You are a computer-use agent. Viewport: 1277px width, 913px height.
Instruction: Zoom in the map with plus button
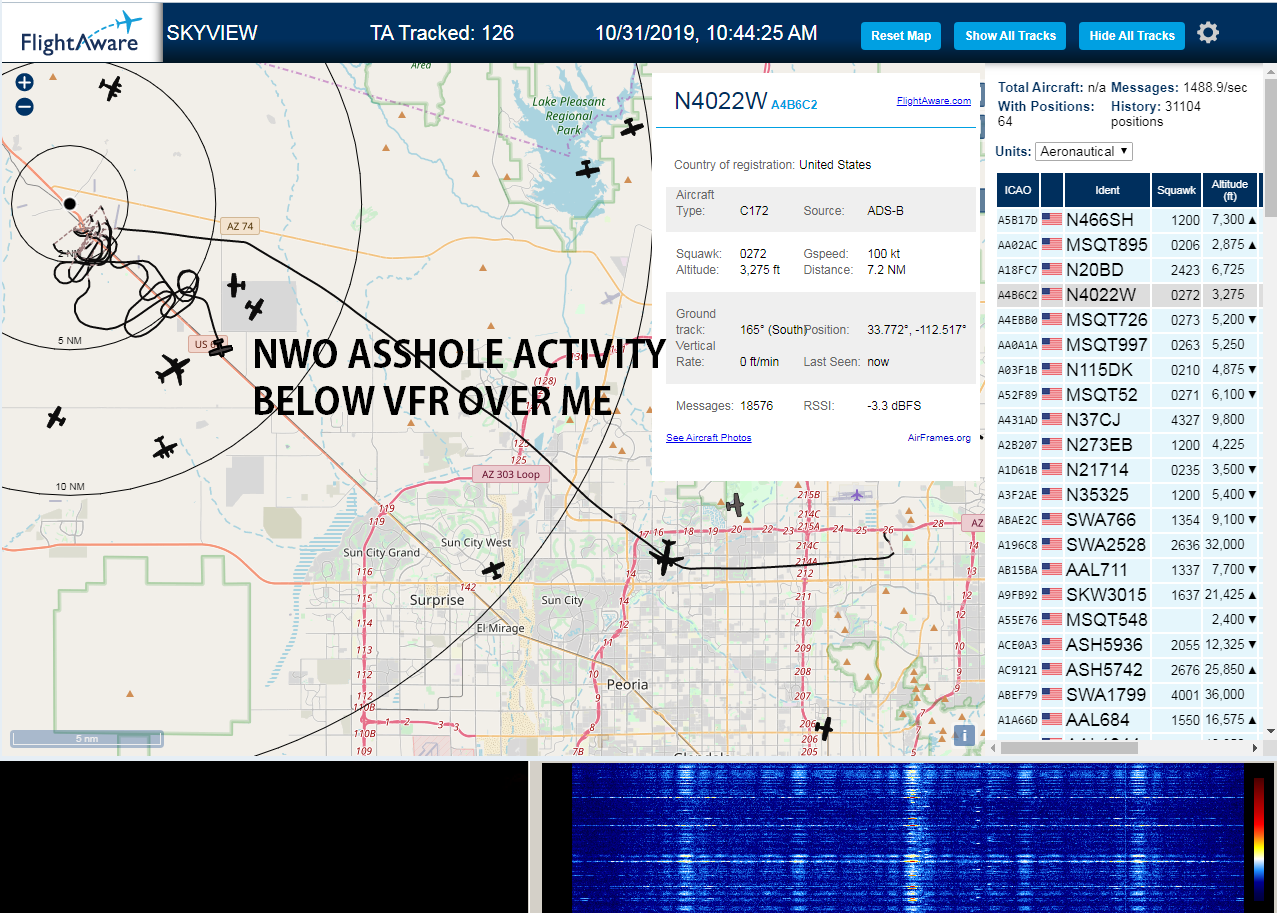point(25,82)
